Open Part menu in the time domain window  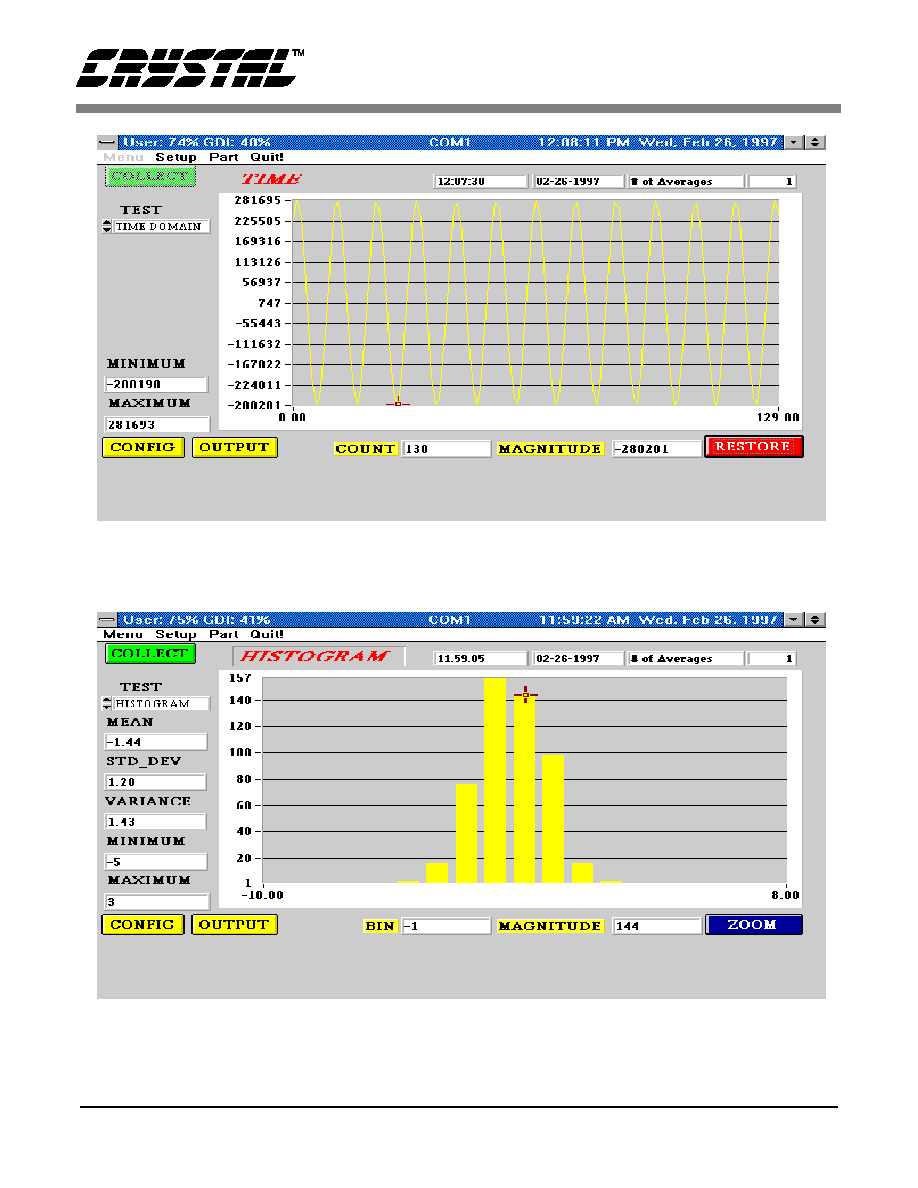(x=223, y=157)
